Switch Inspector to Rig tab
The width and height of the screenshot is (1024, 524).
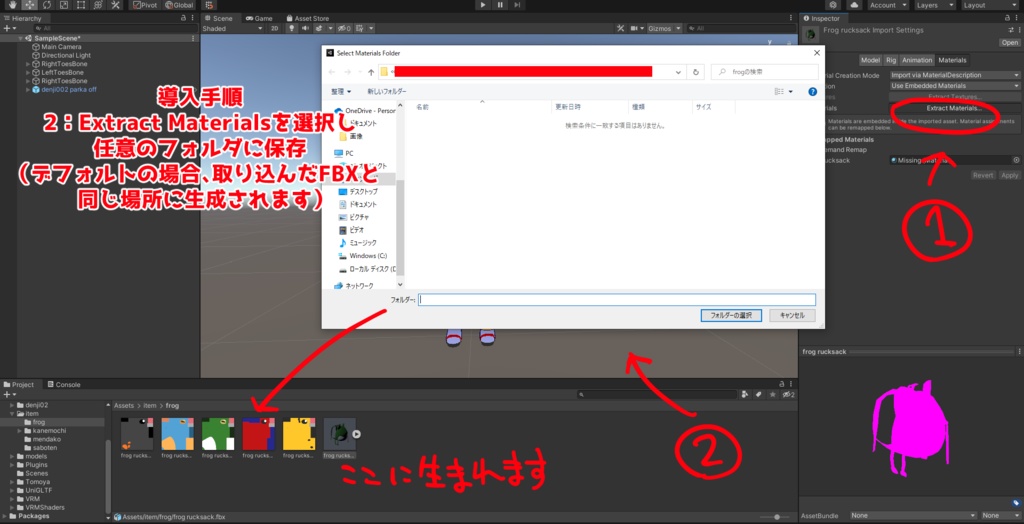click(x=891, y=60)
